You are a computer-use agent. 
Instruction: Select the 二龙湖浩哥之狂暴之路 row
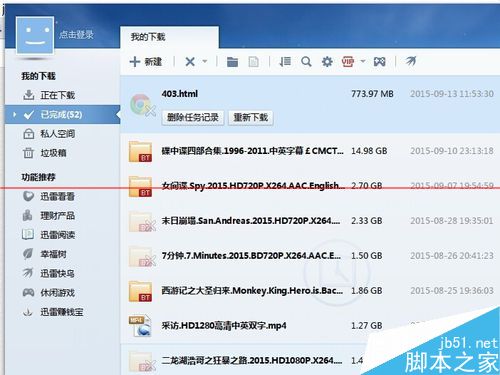click(310, 360)
